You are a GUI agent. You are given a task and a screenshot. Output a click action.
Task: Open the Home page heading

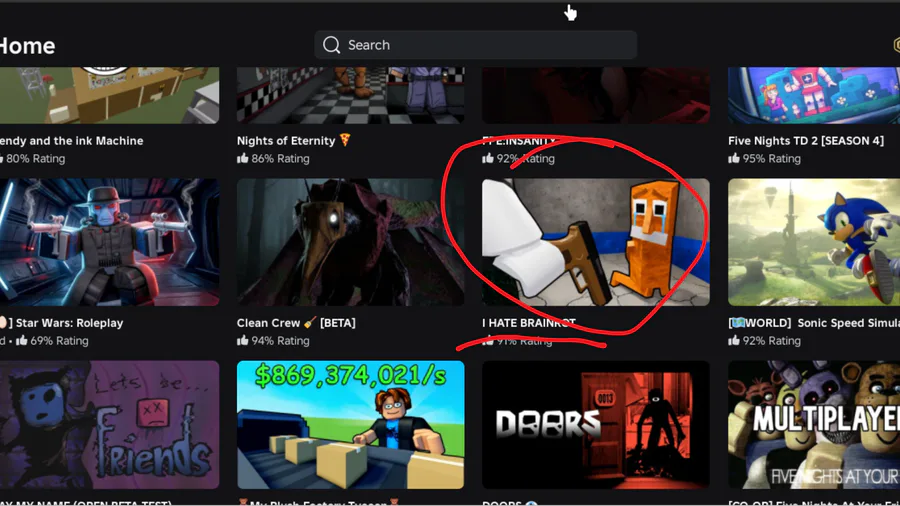click(27, 46)
